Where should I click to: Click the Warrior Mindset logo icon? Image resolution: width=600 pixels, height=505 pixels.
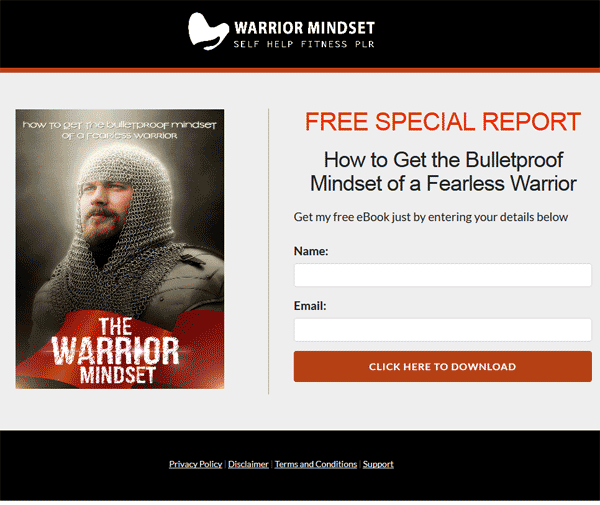click(208, 32)
